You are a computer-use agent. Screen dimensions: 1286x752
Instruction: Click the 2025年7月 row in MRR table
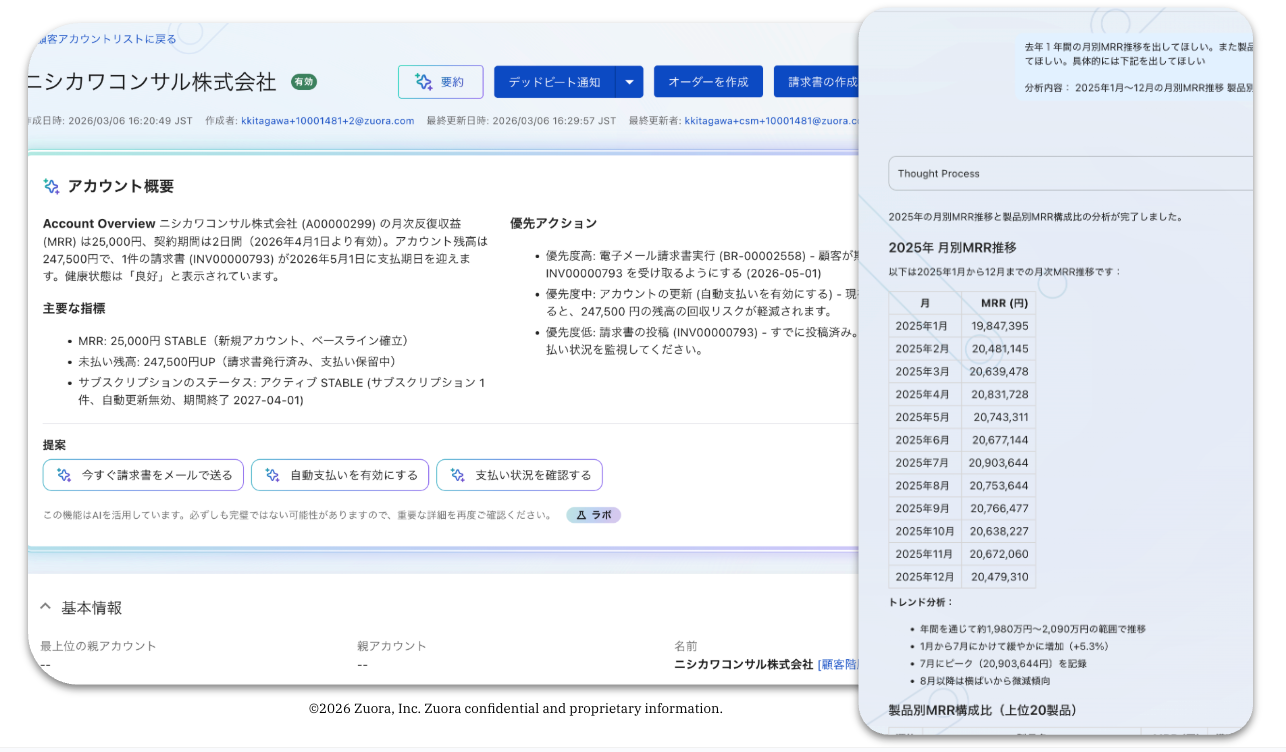[962, 463]
